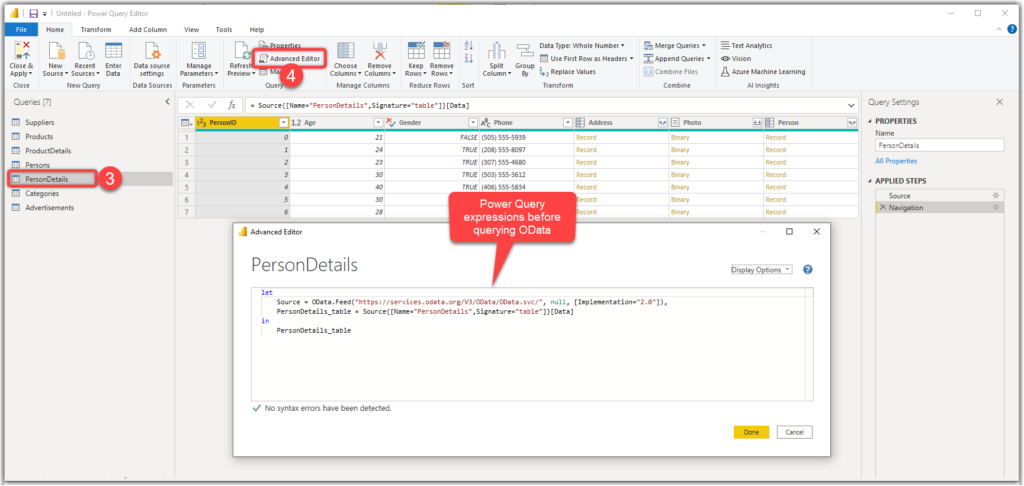Open the Age column filter dropdown
Image resolution: width=1024 pixels, height=486 pixels.
(x=377, y=122)
